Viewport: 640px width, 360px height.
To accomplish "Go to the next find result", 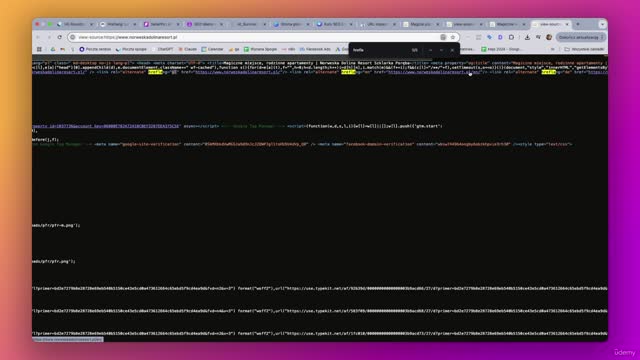I will click(x=441, y=50).
